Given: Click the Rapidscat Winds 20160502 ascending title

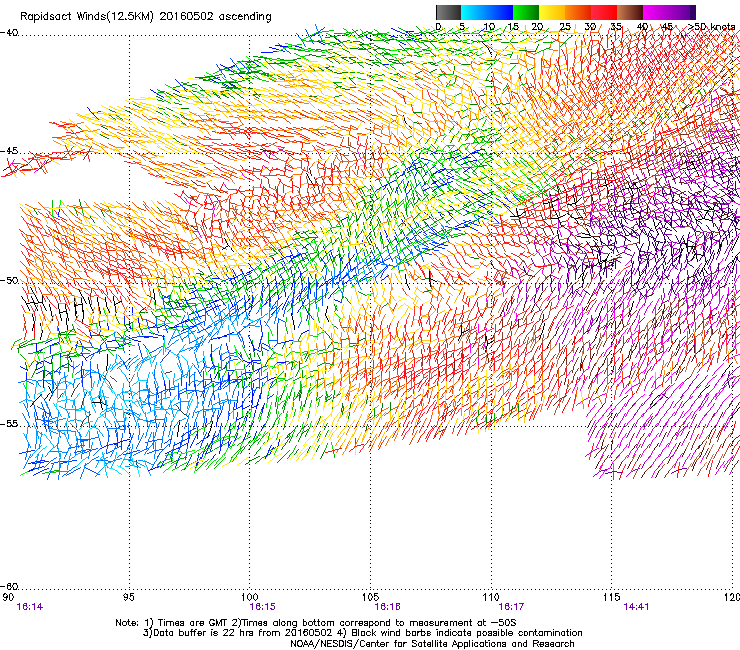Looking at the screenshot, I should tap(146, 17).
